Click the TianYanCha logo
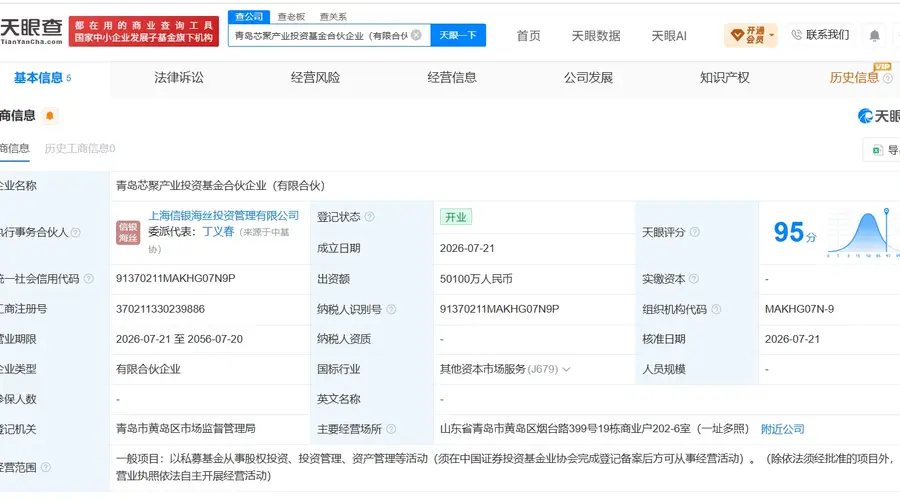The width and height of the screenshot is (900, 500). click(31, 32)
